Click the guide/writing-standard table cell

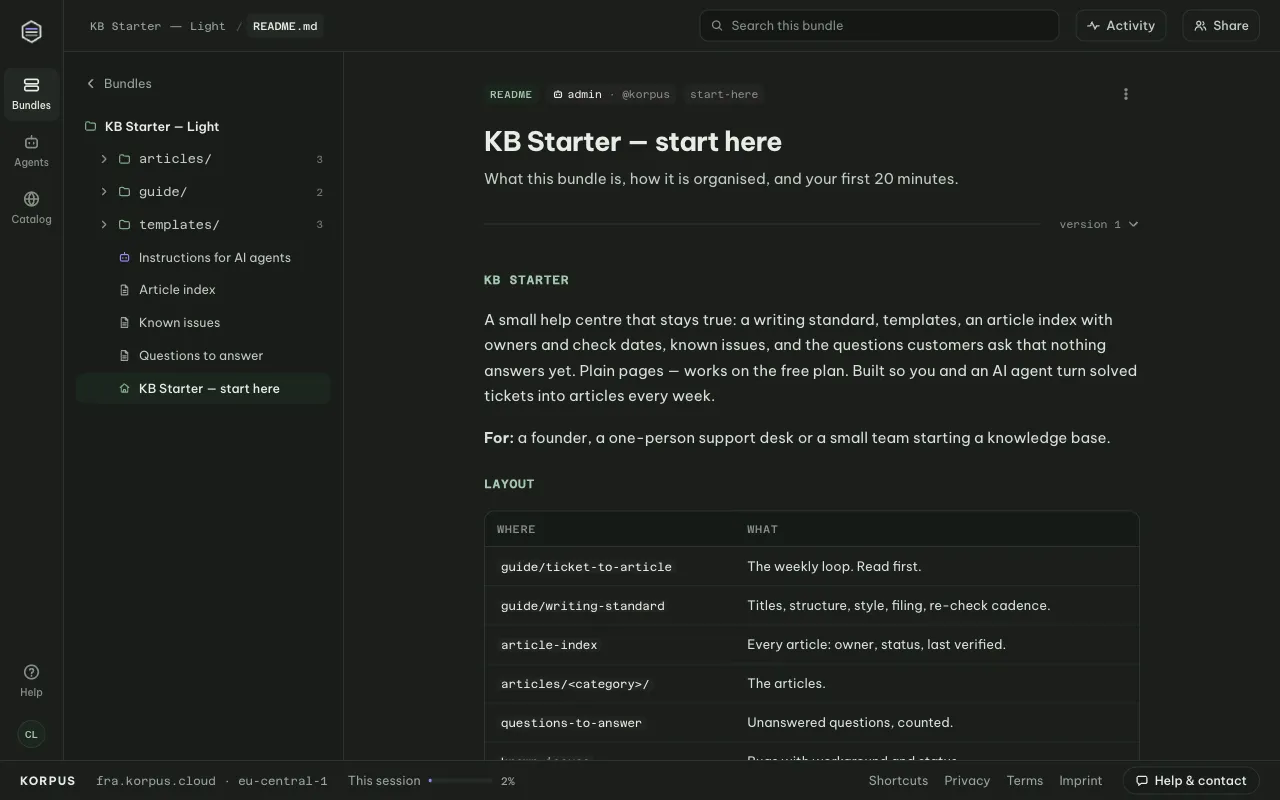pyautogui.click(x=583, y=606)
